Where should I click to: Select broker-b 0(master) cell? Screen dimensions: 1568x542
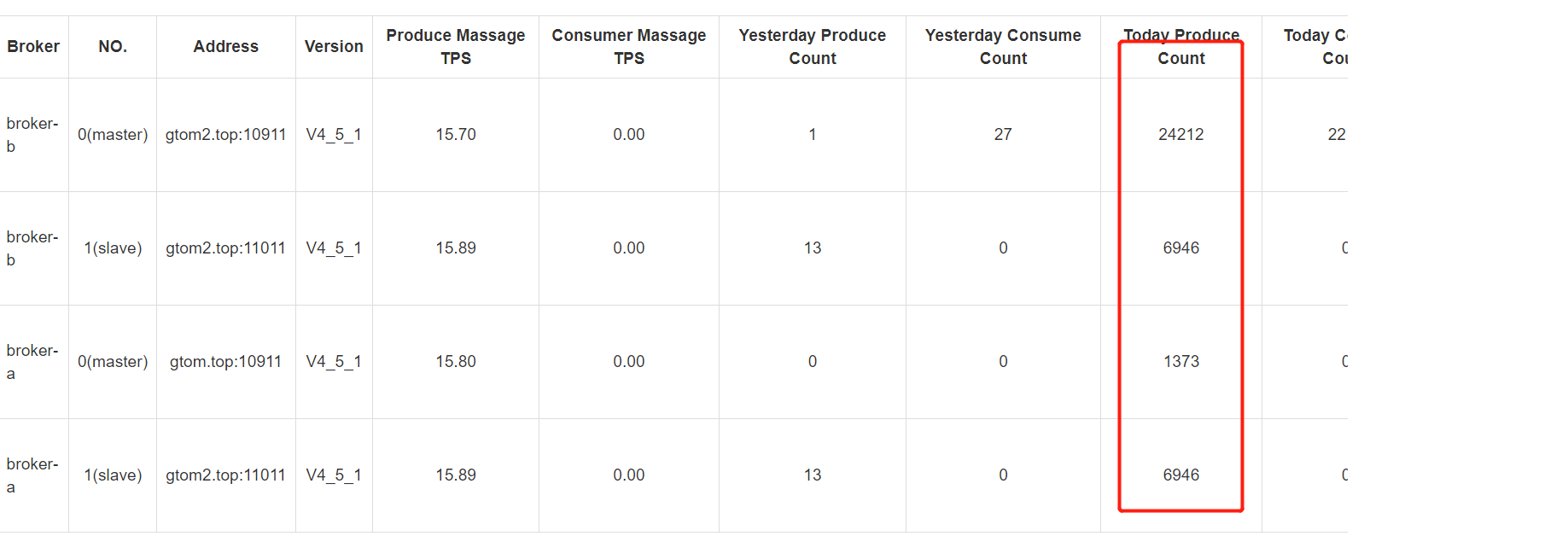coord(113,135)
